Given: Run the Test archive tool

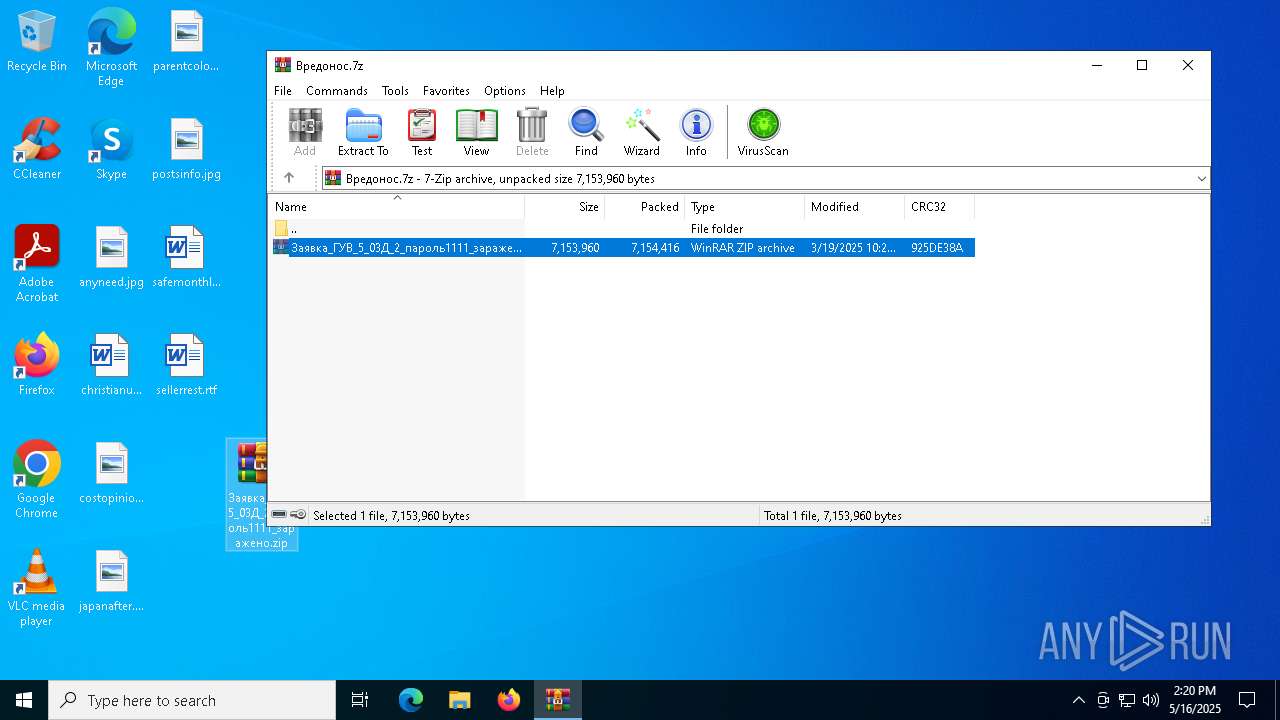Looking at the screenshot, I should coord(422,133).
